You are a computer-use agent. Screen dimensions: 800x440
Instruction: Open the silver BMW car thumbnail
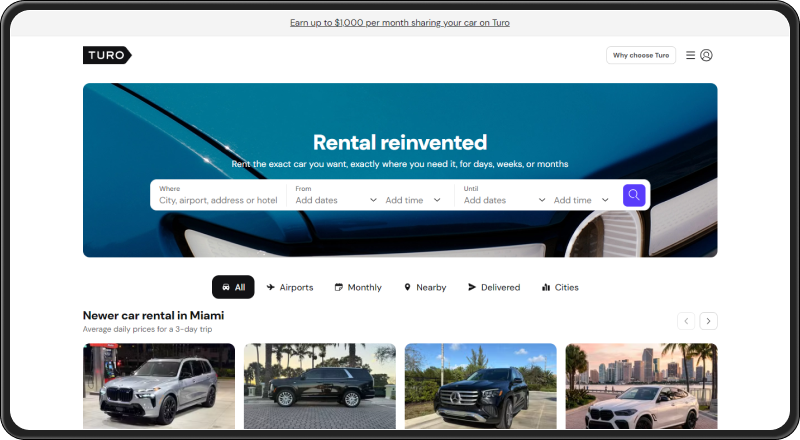[x=159, y=386]
